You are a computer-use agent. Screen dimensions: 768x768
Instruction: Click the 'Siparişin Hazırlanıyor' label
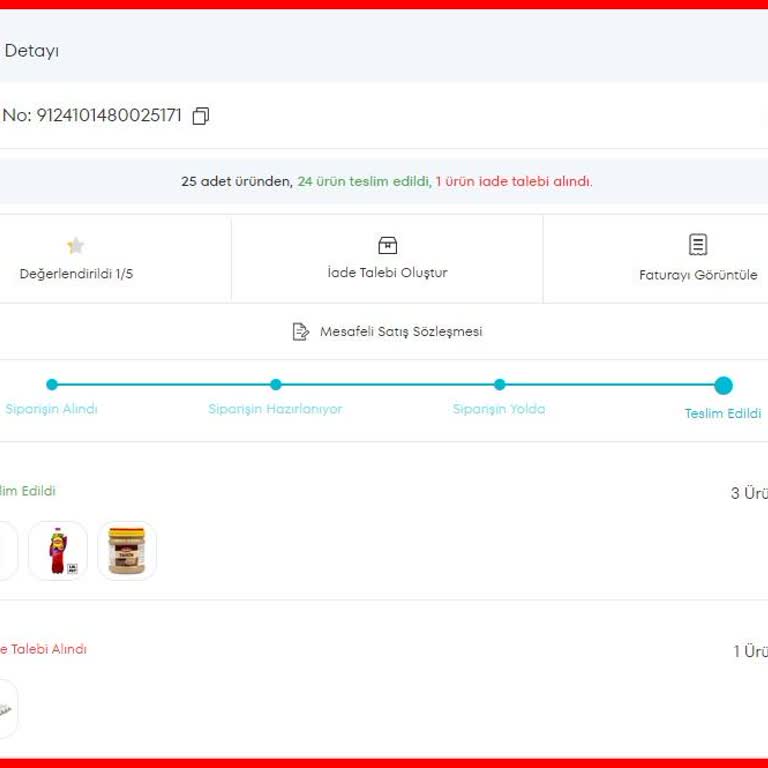pyautogui.click(x=275, y=409)
